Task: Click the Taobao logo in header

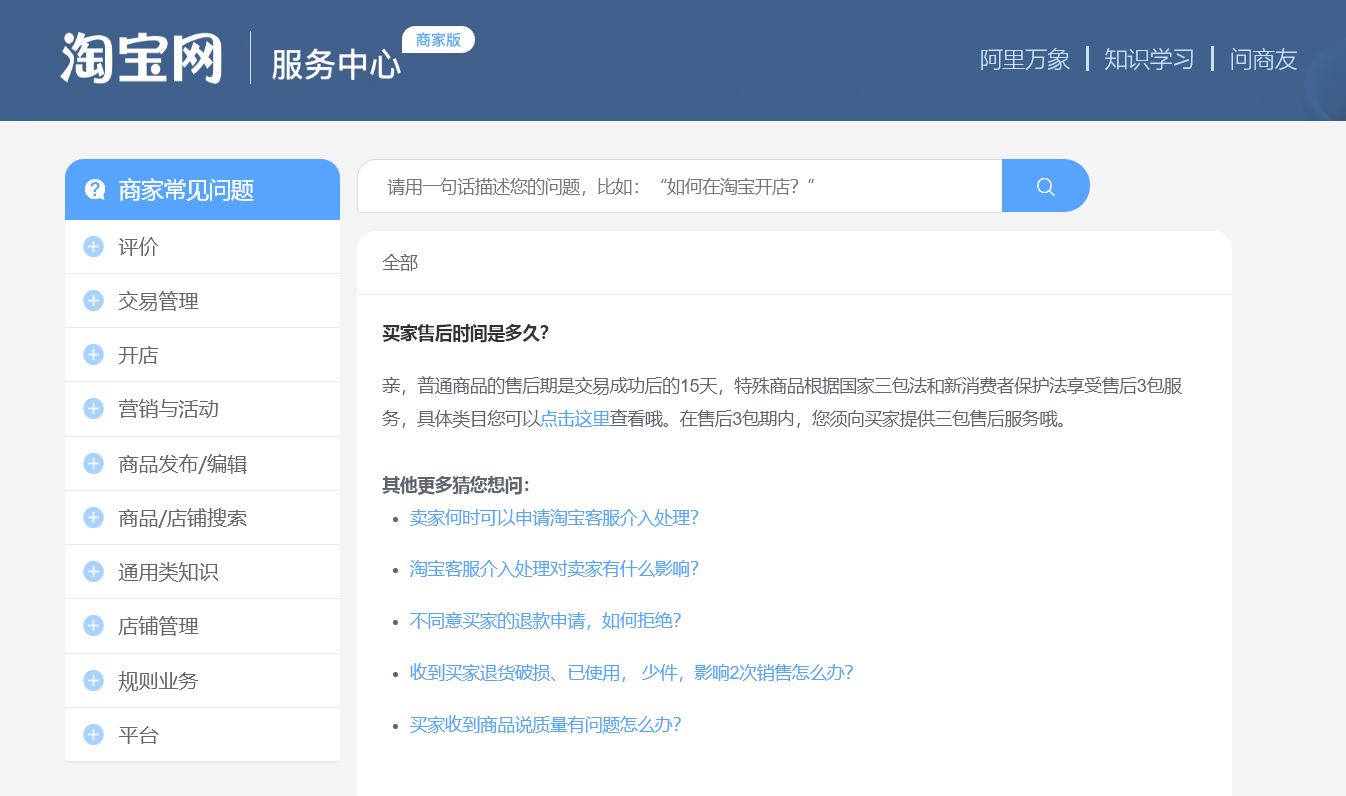Action: [x=141, y=58]
